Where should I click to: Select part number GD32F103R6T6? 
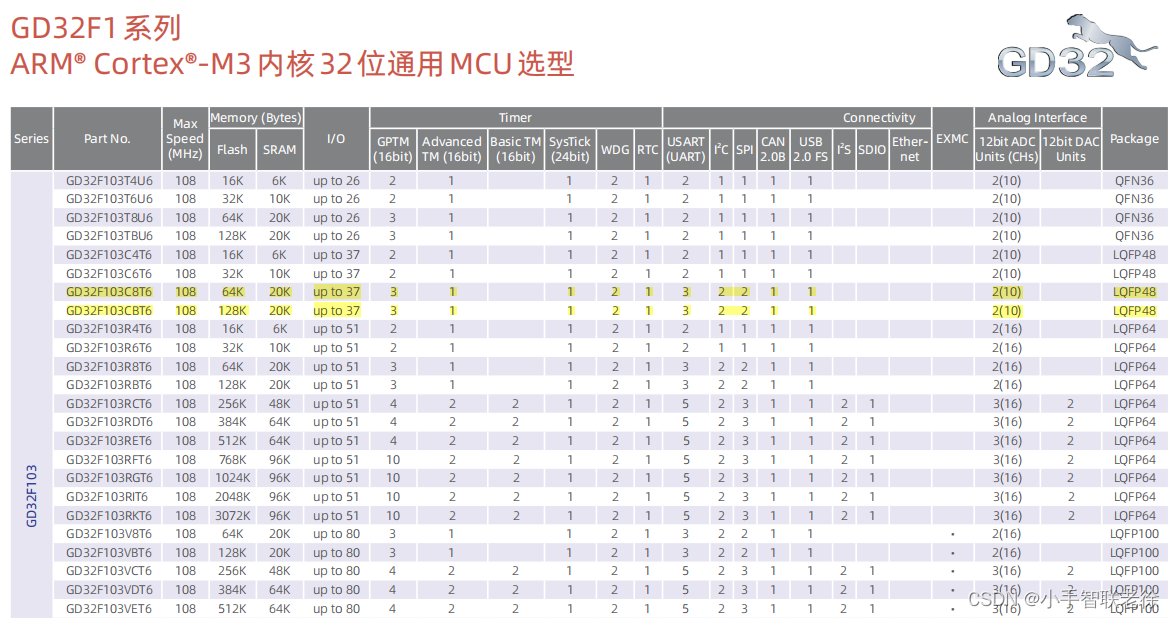tap(109, 348)
